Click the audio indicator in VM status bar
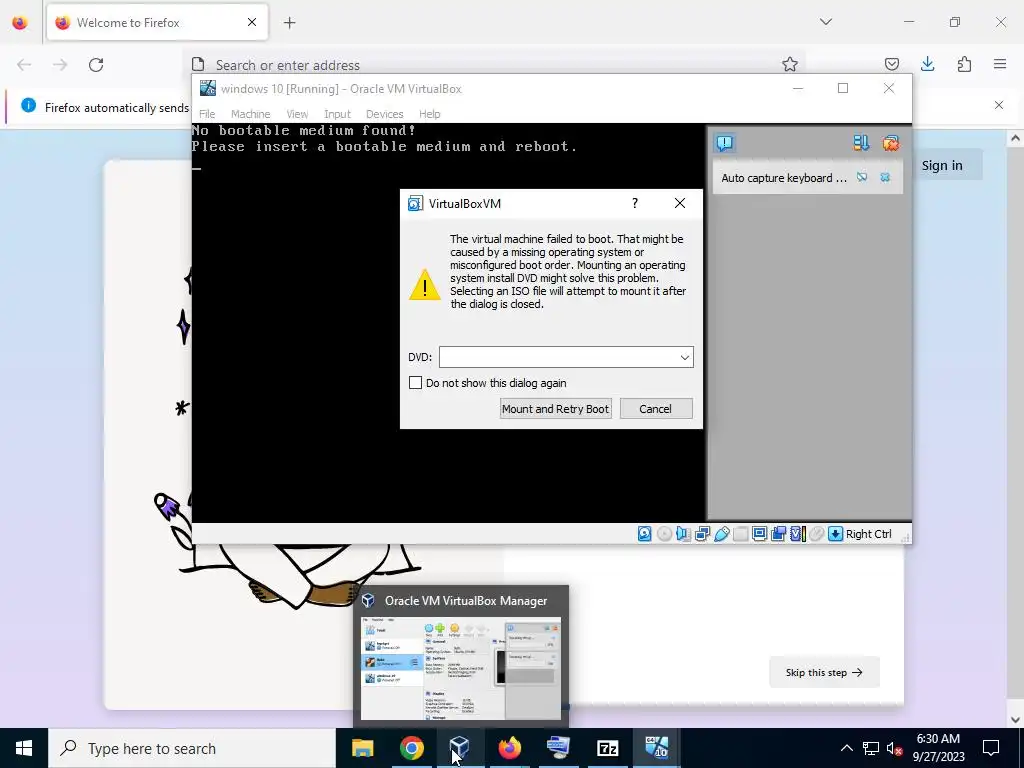1024x768 pixels. [x=683, y=534]
